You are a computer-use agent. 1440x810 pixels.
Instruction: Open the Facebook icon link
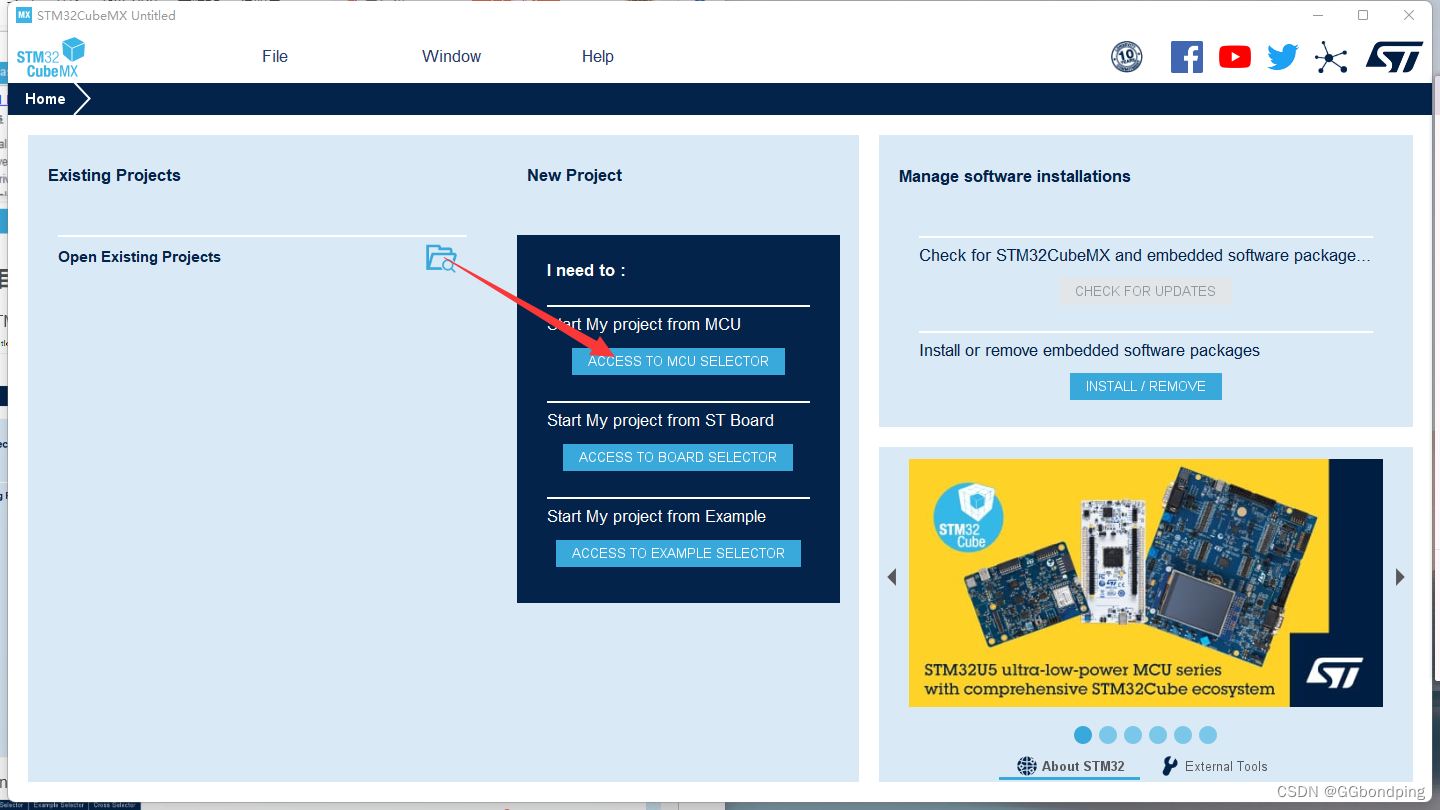coord(1187,57)
